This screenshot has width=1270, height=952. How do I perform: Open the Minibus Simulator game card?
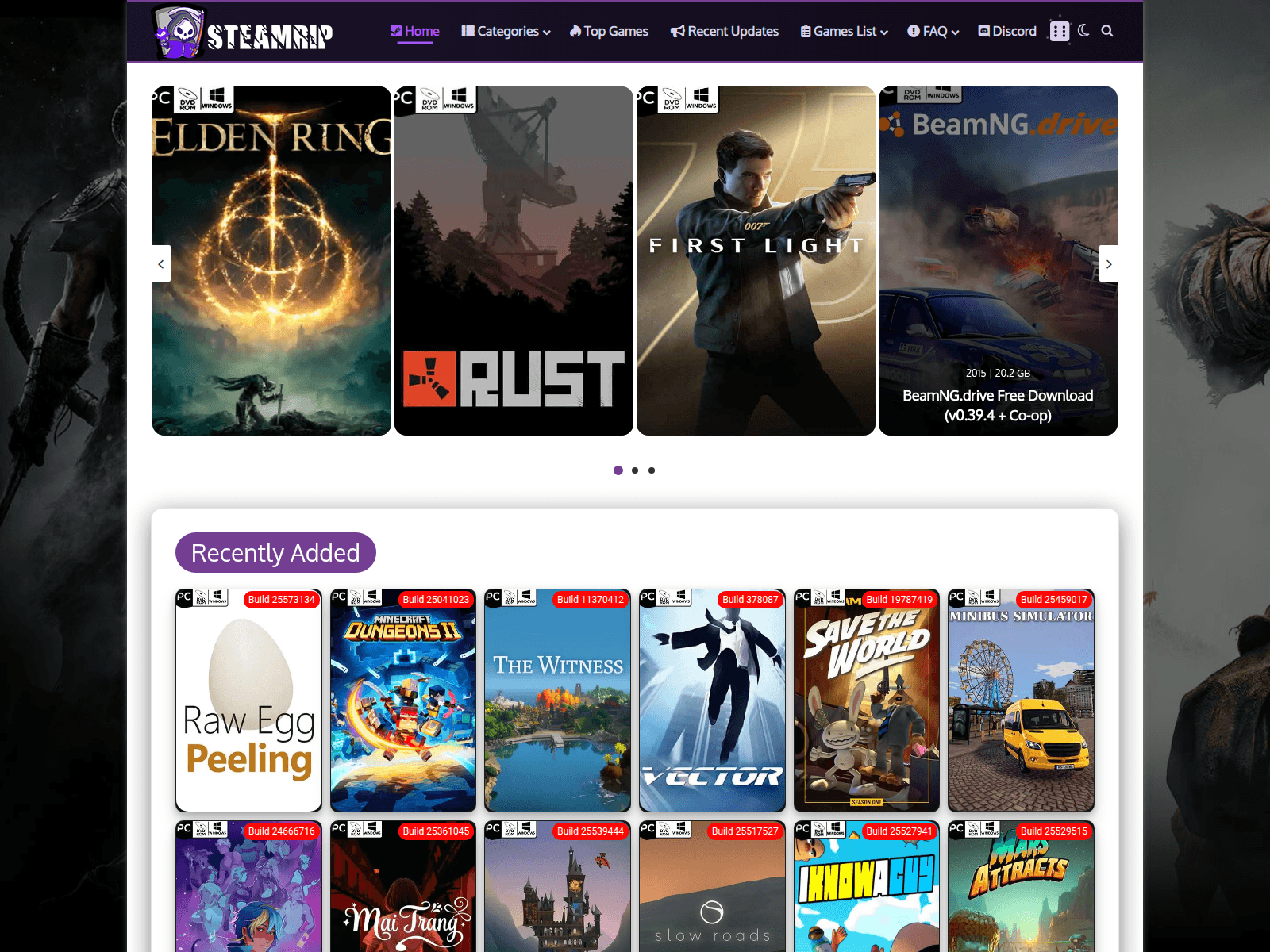[x=1022, y=701]
